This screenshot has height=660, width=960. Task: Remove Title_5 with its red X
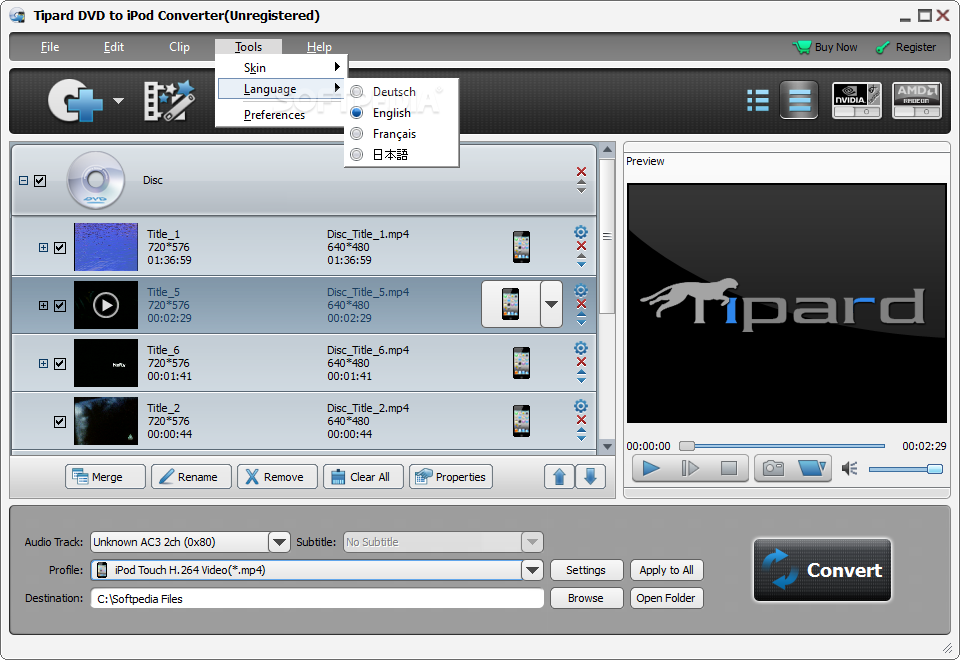pyautogui.click(x=581, y=304)
